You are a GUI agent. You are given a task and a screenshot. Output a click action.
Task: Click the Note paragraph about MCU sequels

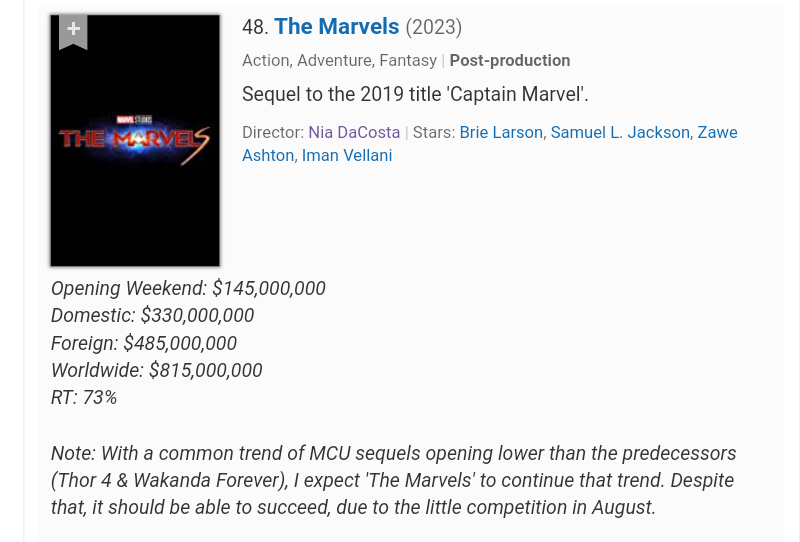393,480
